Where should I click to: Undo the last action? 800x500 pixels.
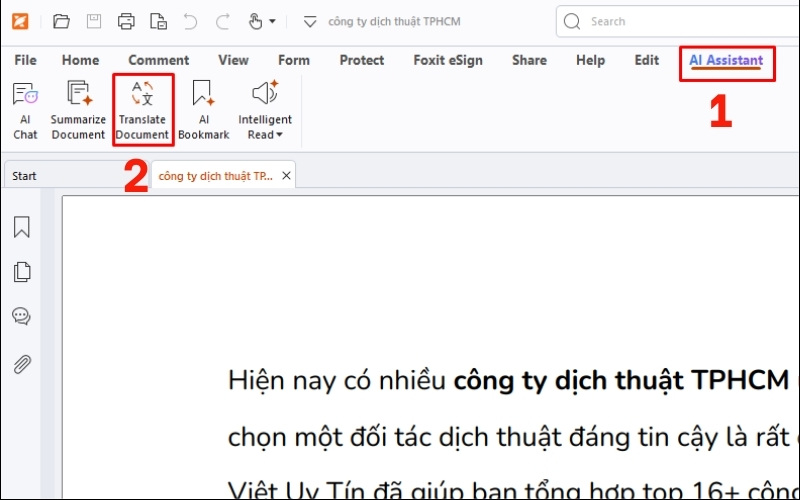tap(190, 21)
